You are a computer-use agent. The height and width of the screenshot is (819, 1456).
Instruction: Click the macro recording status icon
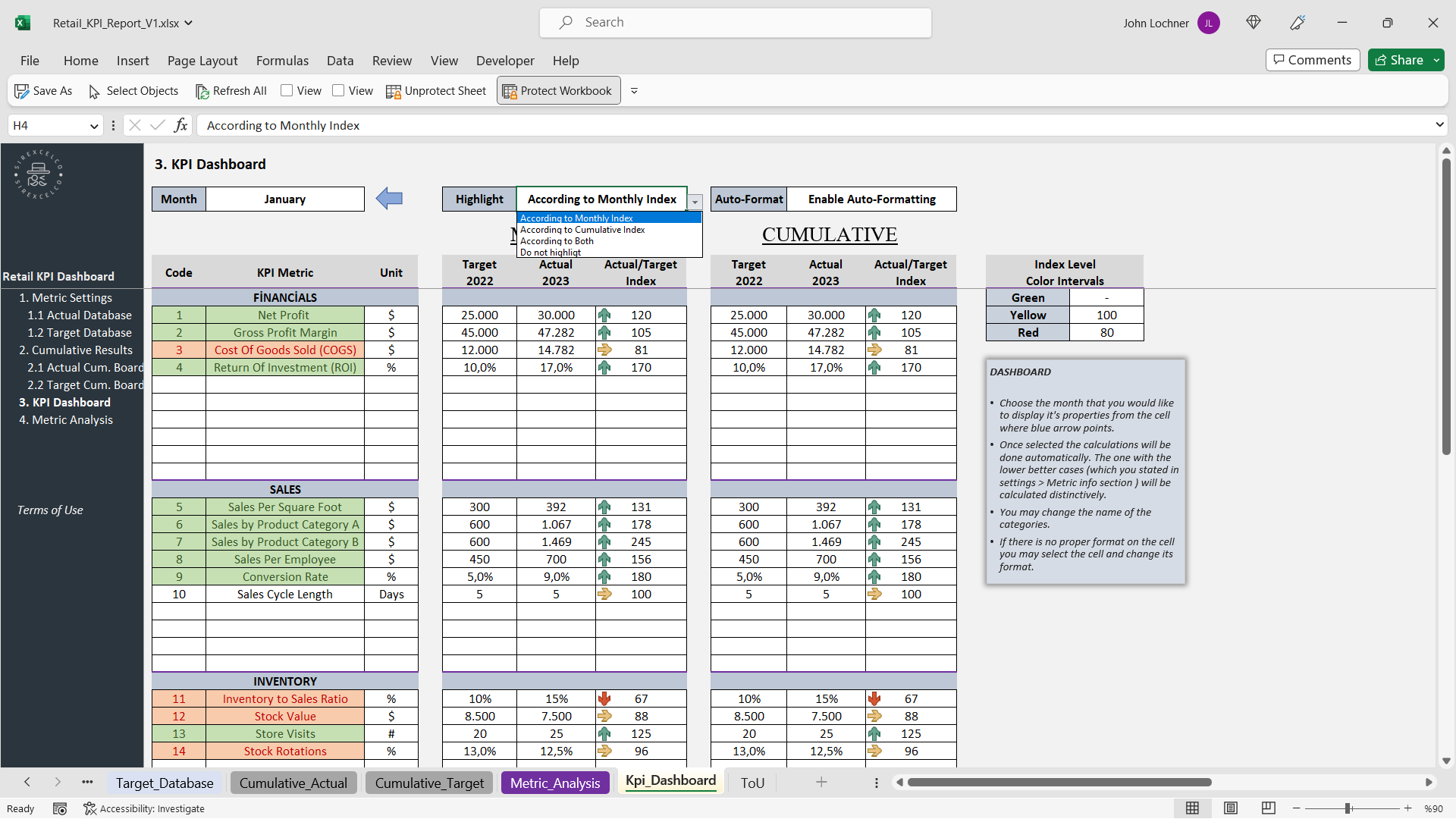point(60,808)
